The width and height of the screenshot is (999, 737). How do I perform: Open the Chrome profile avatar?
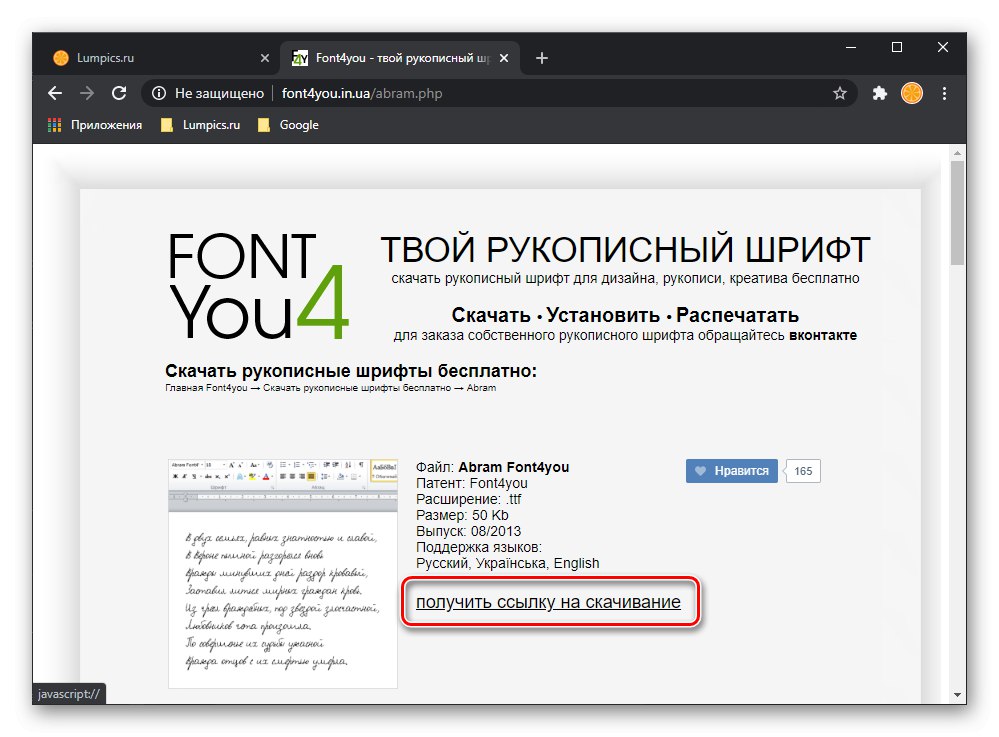pyautogui.click(x=911, y=93)
